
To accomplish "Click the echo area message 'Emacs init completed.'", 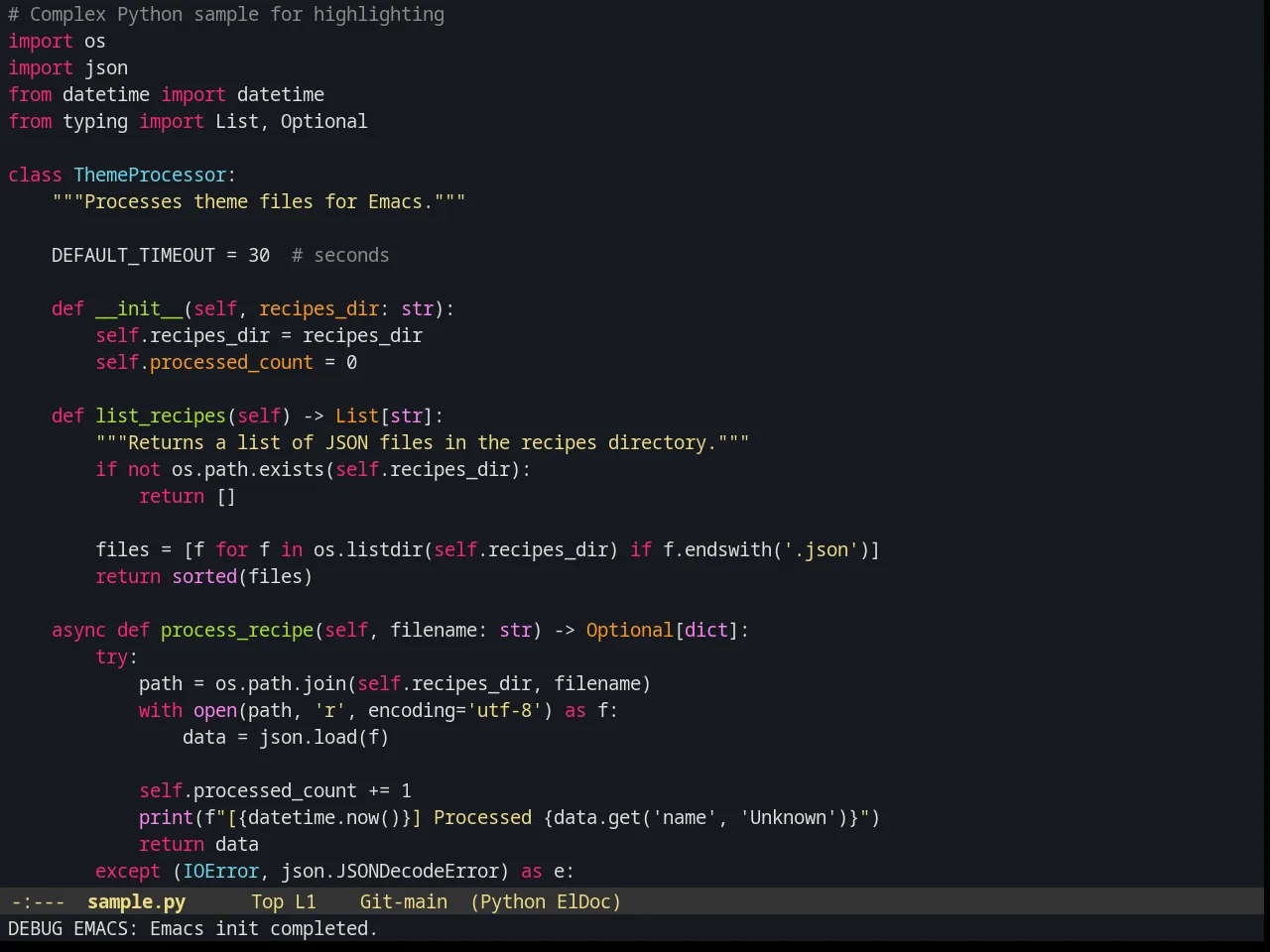I will (x=264, y=928).
